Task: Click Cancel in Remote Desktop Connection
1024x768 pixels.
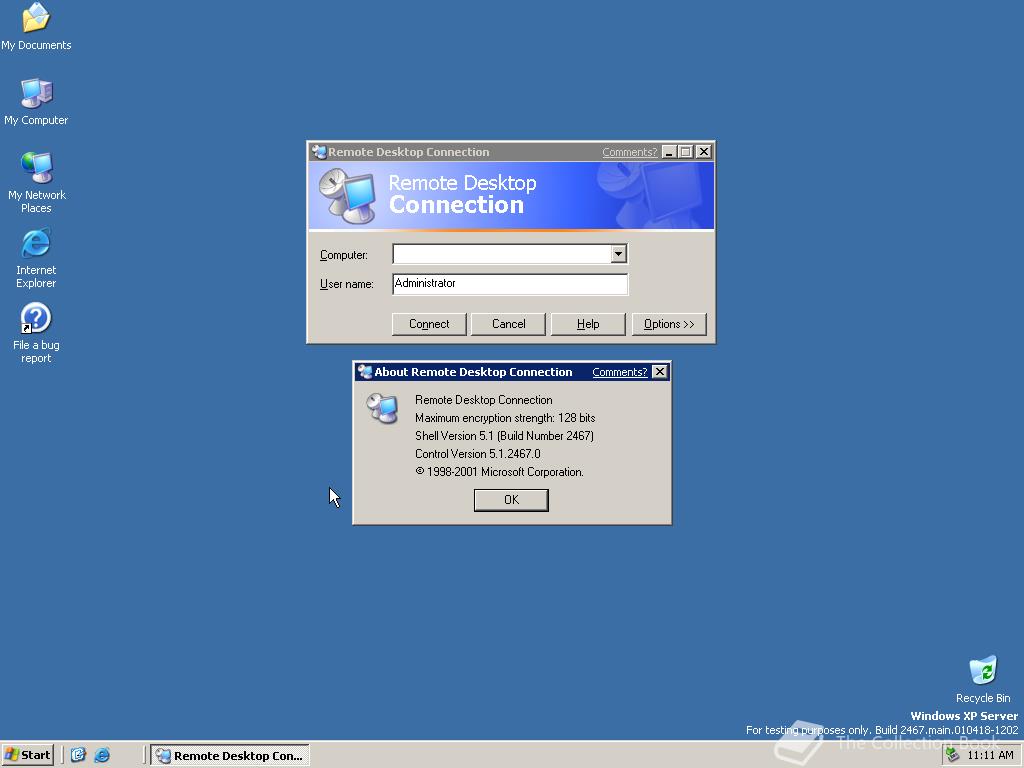Action: (x=508, y=324)
